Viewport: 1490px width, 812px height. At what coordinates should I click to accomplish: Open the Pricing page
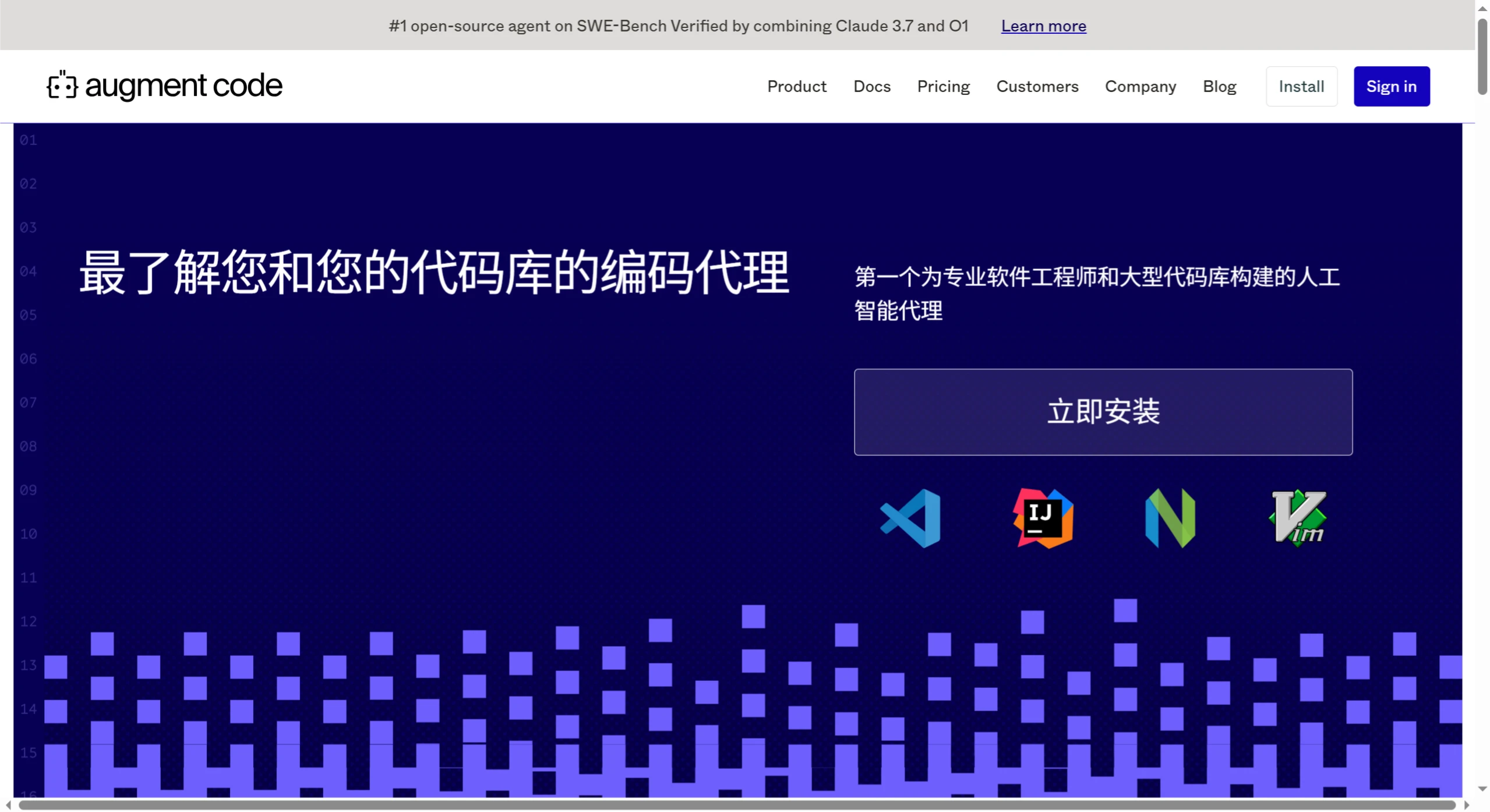[943, 86]
